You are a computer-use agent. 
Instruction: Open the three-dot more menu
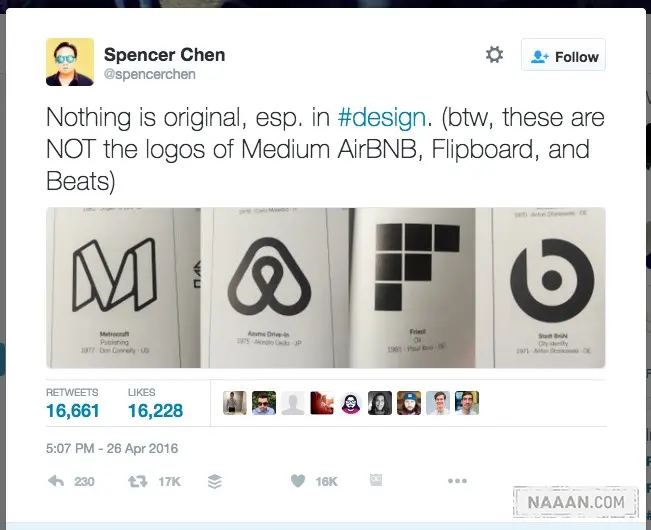pos(457,481)
